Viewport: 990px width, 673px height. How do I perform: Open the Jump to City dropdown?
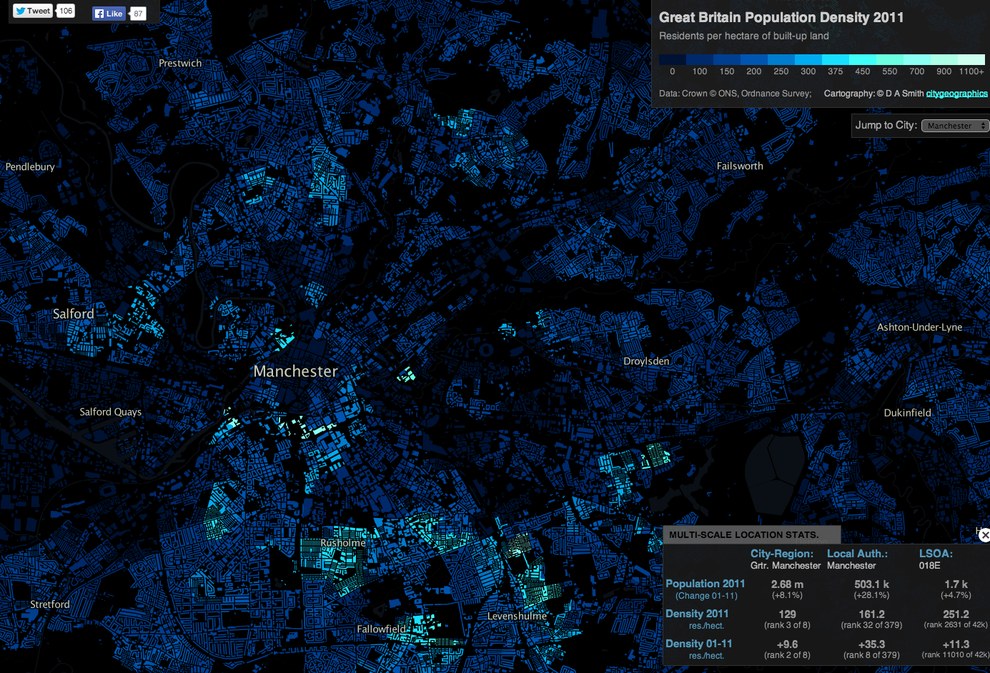click(x=953, y=126)
